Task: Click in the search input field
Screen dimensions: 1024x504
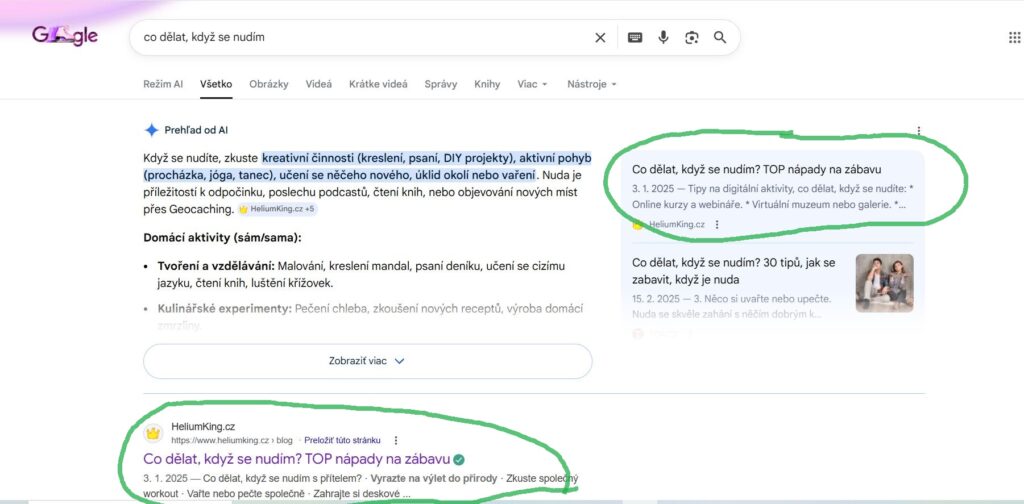Action: click(x=362, y=37)
